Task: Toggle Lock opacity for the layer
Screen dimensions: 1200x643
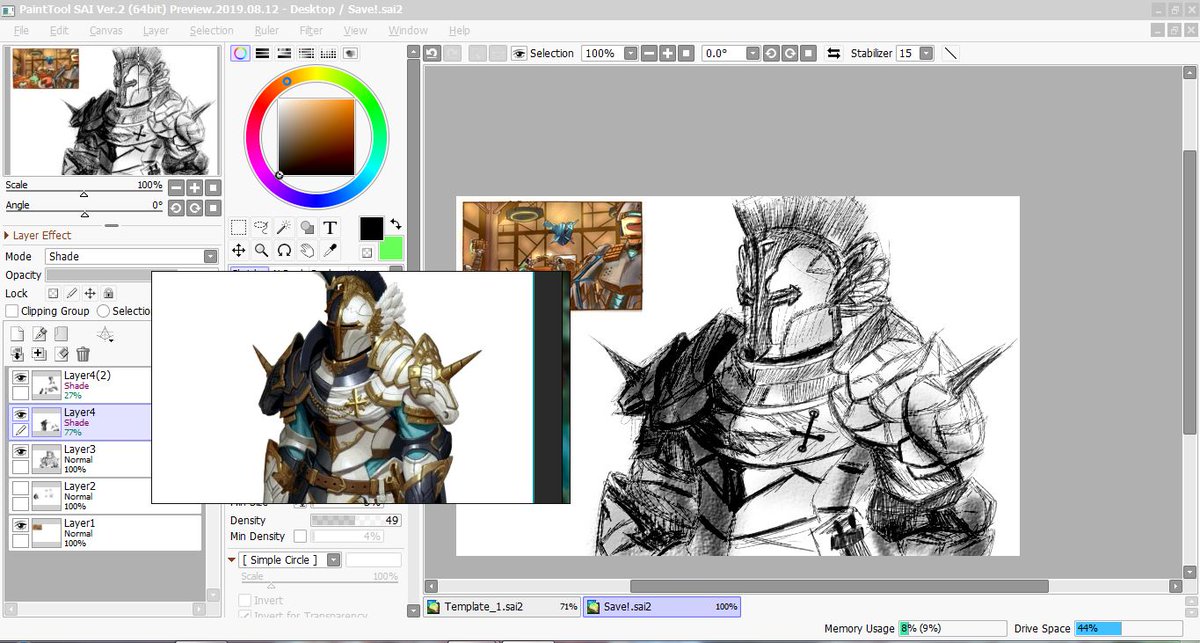Action: pos(54,293)
